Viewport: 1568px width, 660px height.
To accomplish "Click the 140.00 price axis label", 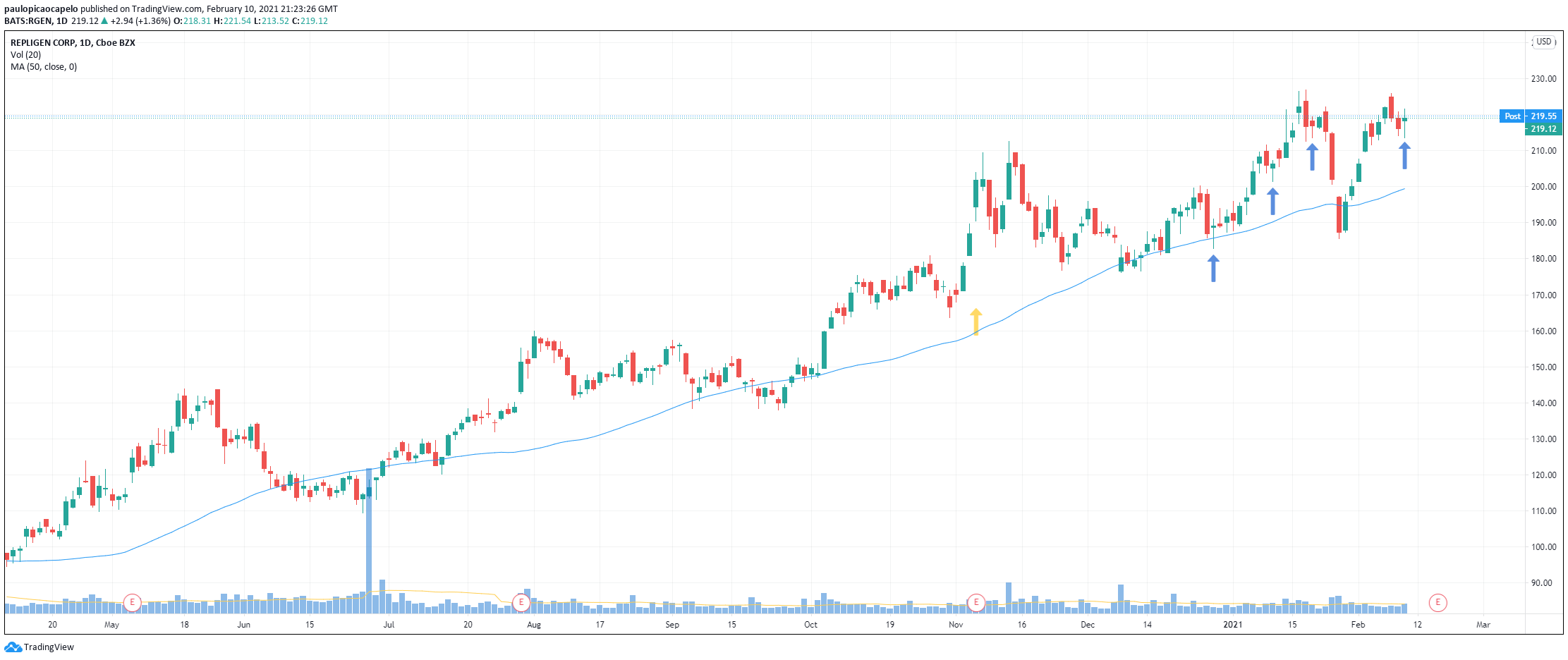I will point(1543,403).
